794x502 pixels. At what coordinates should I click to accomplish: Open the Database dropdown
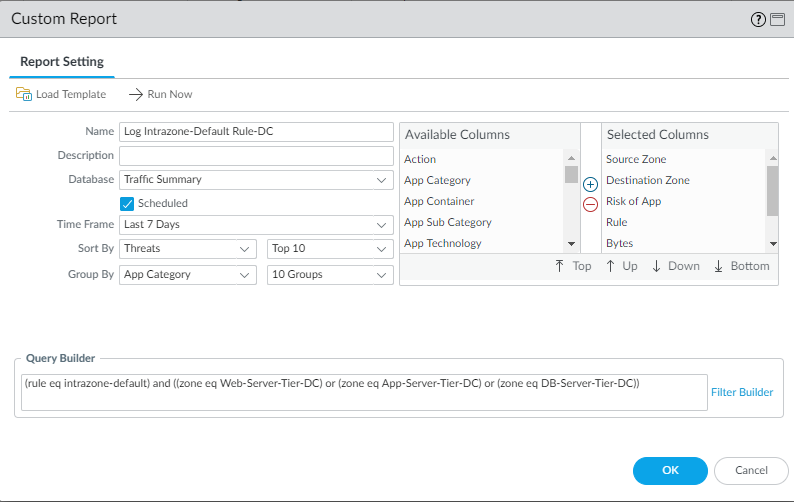tap(256, 180)
